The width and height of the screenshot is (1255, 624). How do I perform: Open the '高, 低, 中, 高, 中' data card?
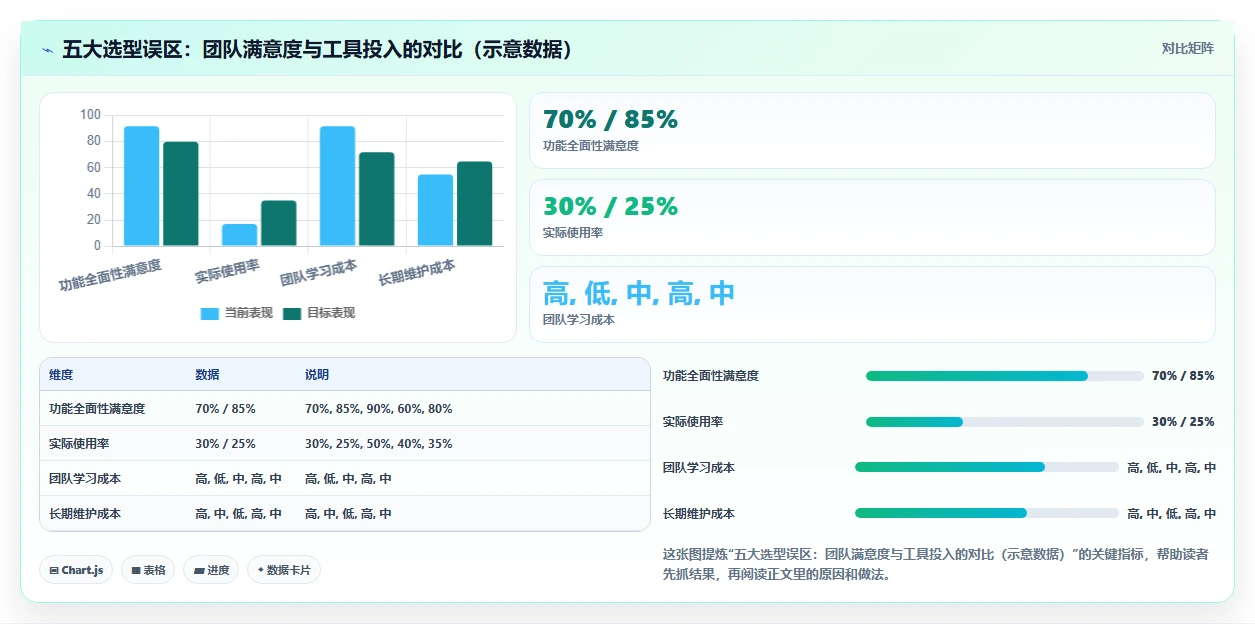(872, 305)
